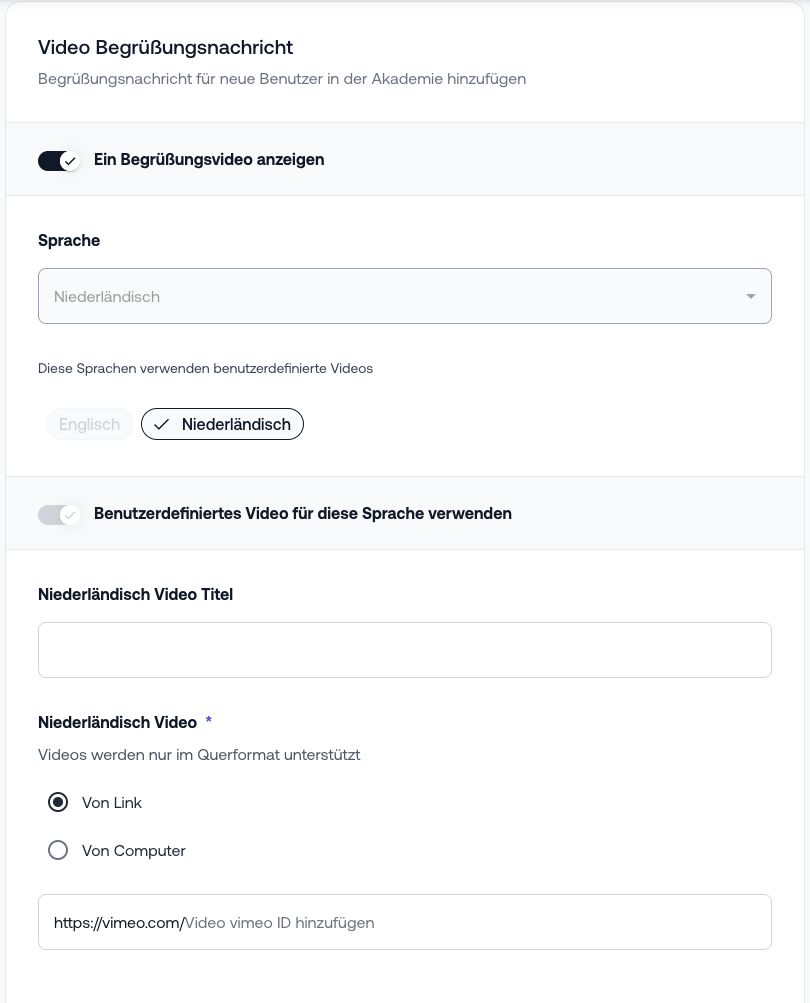810x1003 pixels.
Task: Click the checkmark icon in Niederländisch chip
Action: [162, 424]
